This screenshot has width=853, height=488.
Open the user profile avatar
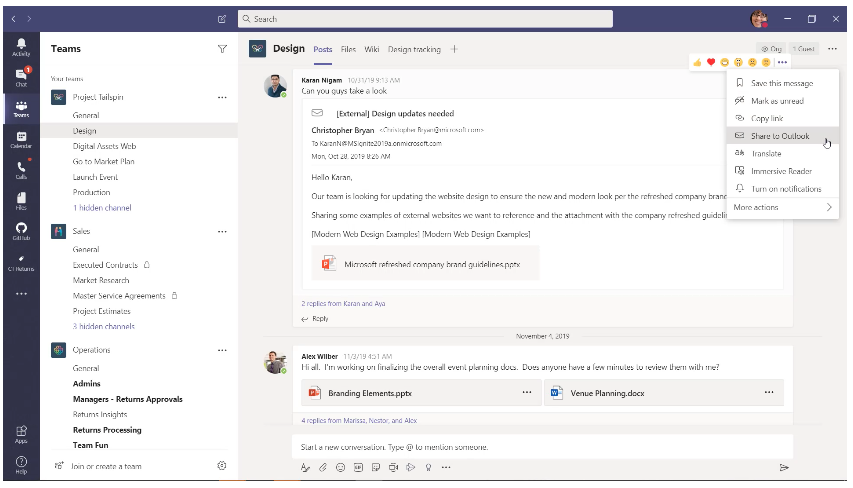(759, 19)
